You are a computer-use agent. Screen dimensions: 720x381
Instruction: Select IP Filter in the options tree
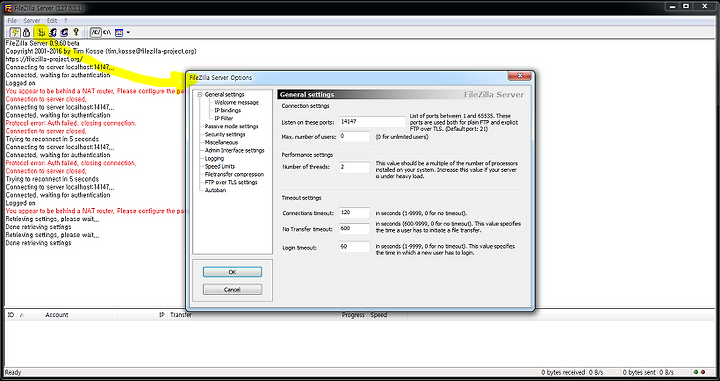(x=224, y=118)
